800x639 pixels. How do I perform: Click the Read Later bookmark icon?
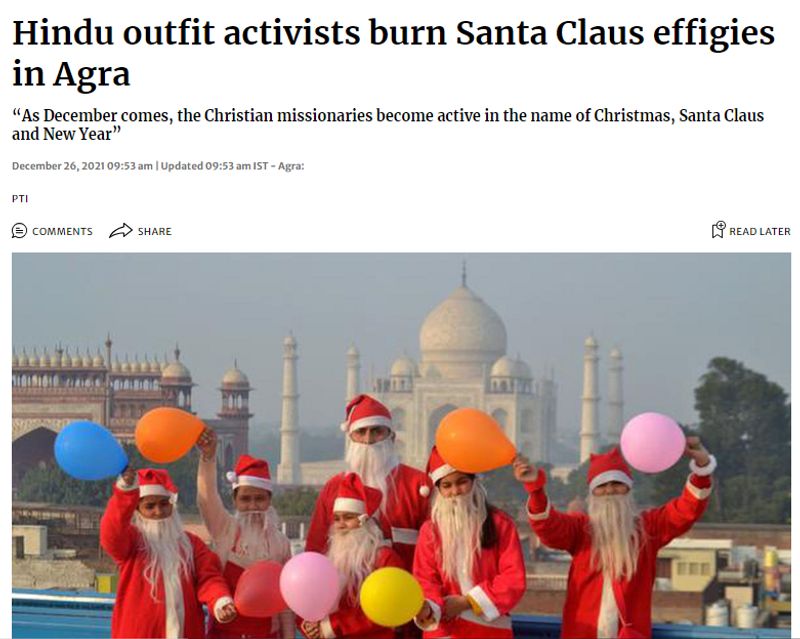[x=718, y=230]
